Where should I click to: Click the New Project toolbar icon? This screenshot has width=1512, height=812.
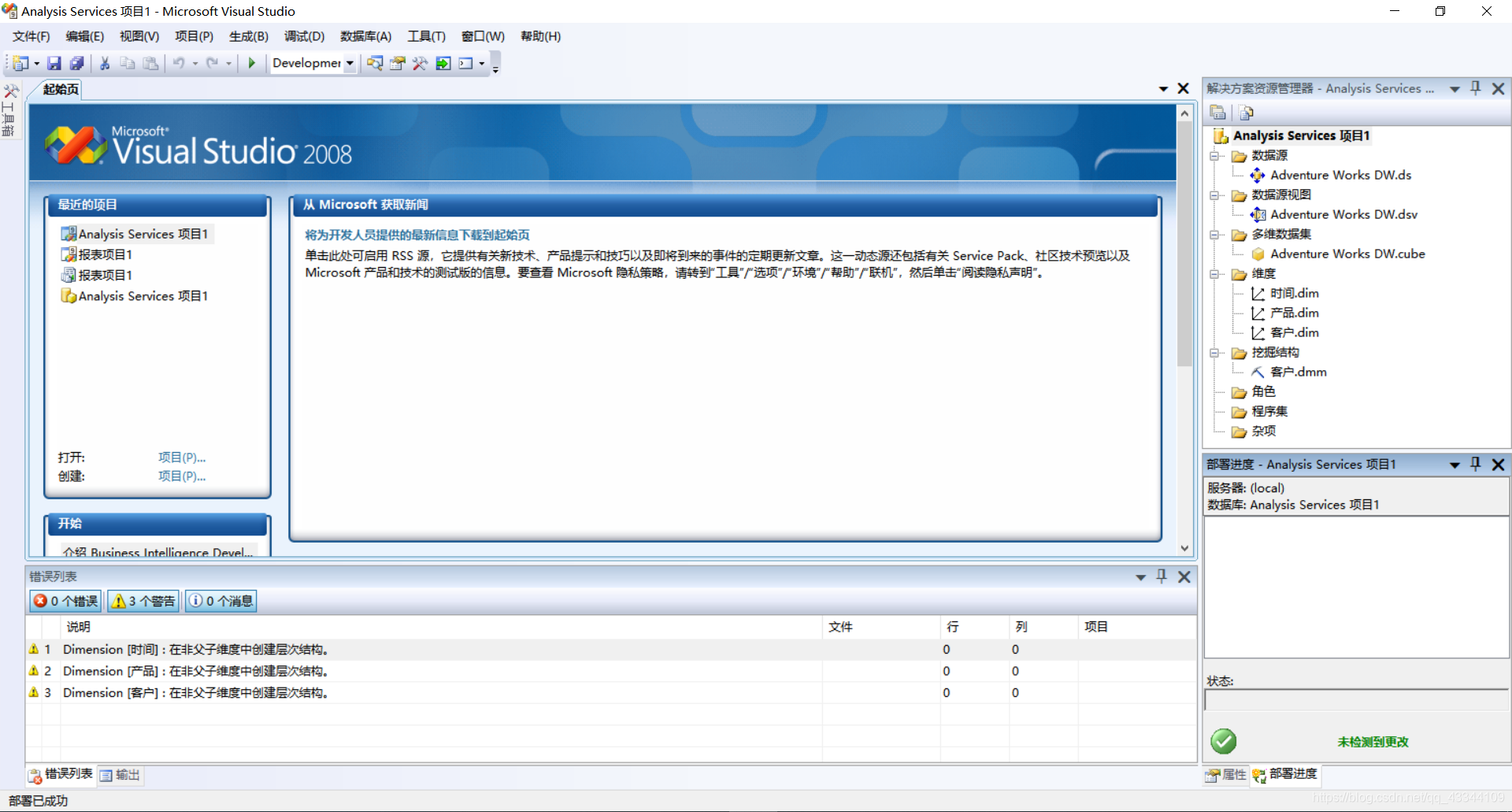coord(20,63)
